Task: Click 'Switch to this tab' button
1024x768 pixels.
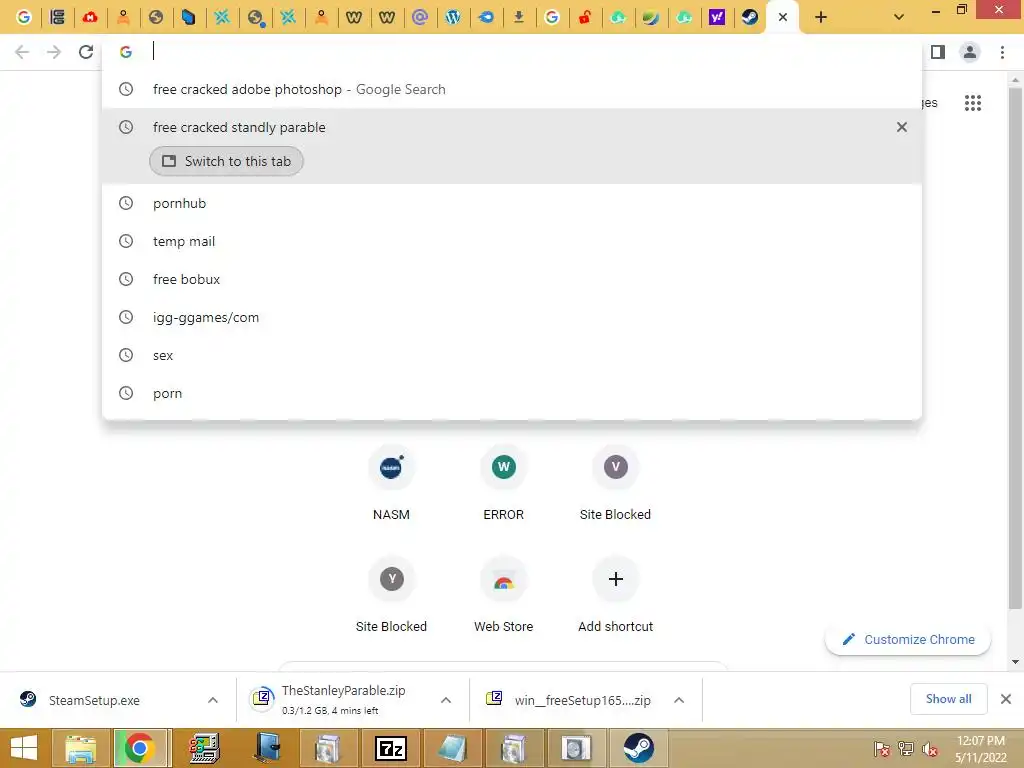Action: tap(226, 161)
